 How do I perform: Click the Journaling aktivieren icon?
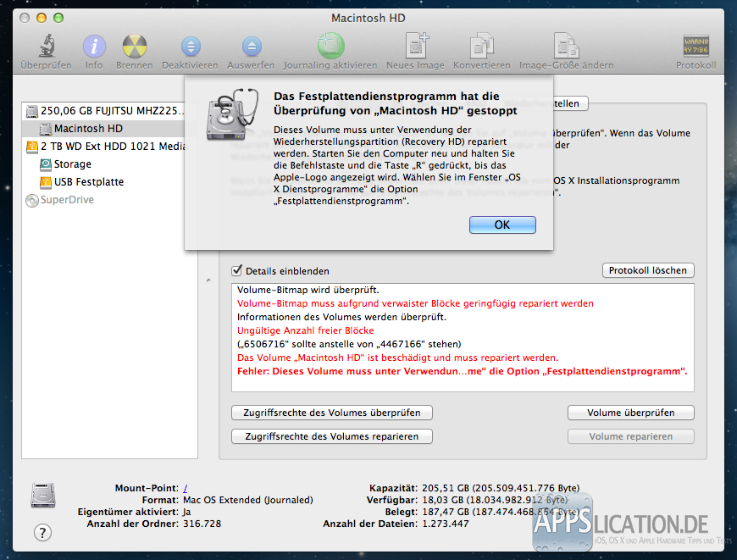click(331, 46)
